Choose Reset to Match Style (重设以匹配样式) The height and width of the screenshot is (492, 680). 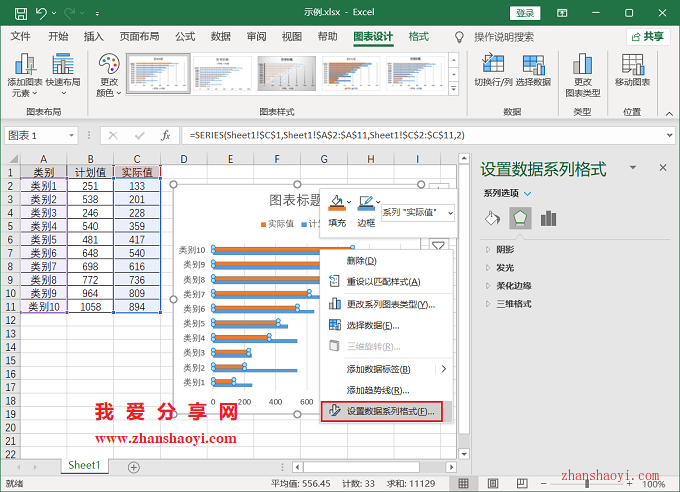click(386, 282)
